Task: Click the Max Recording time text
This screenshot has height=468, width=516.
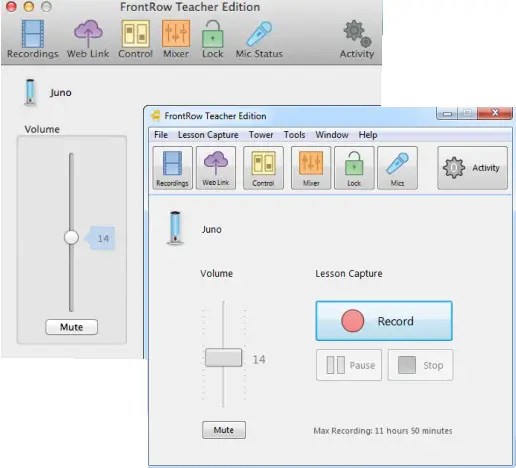Action: tap(383, 431)
